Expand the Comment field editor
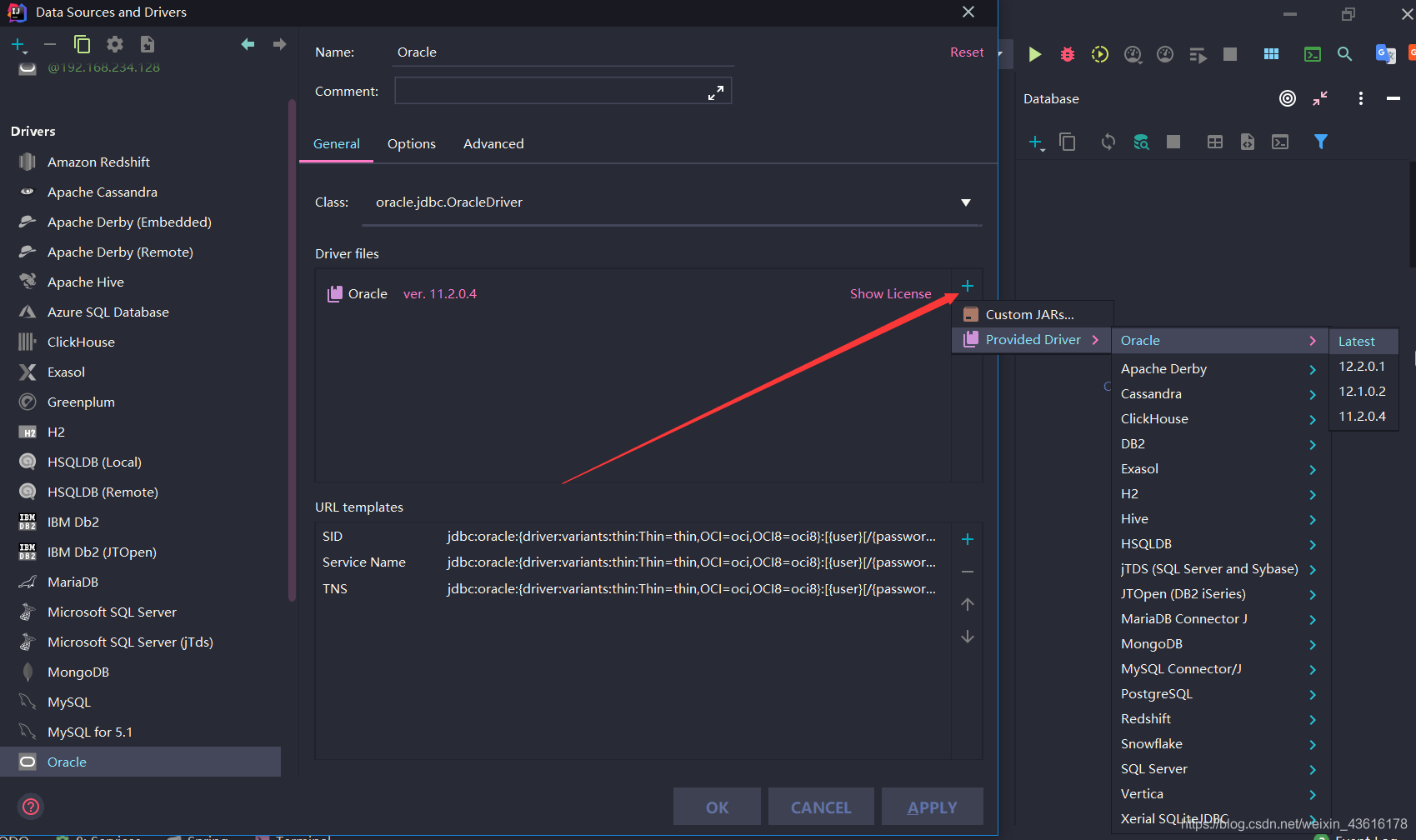This screenshot has height=840, width=1416. point(716,92)
